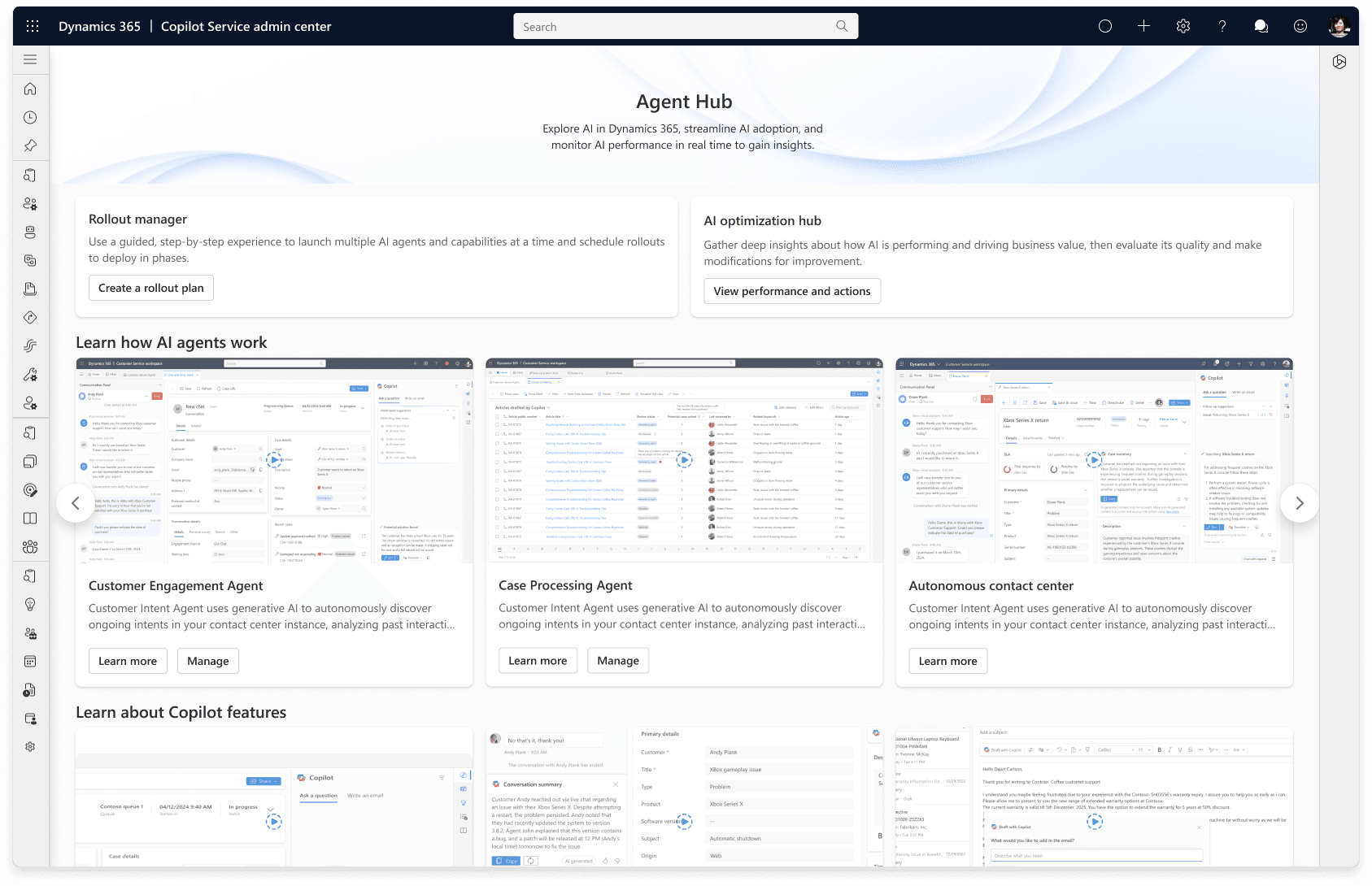The width and height of the screenshot is (1372, 886).
Task: Open the Autonomous contact center video thumbnail
Action: (1094, 460)
